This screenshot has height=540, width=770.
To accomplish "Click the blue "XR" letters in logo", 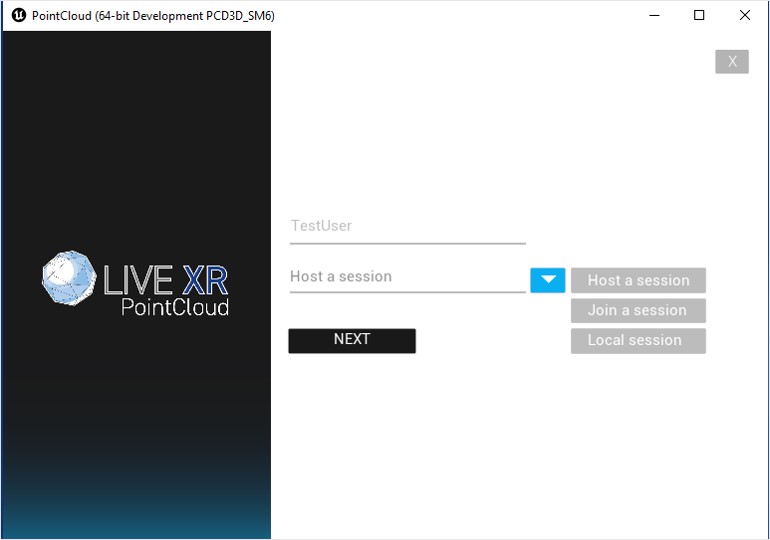I will tap(205, 279).
